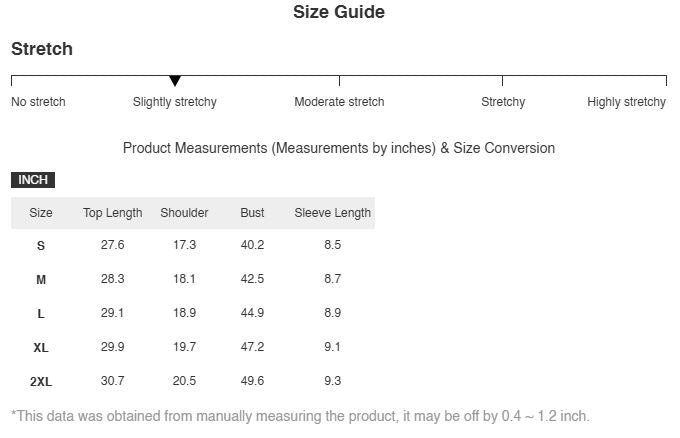Click the "Slightly stretchy" scale label
Image resolution: width=680 pixels, height=438 pixels.
(x=175, y=102)
